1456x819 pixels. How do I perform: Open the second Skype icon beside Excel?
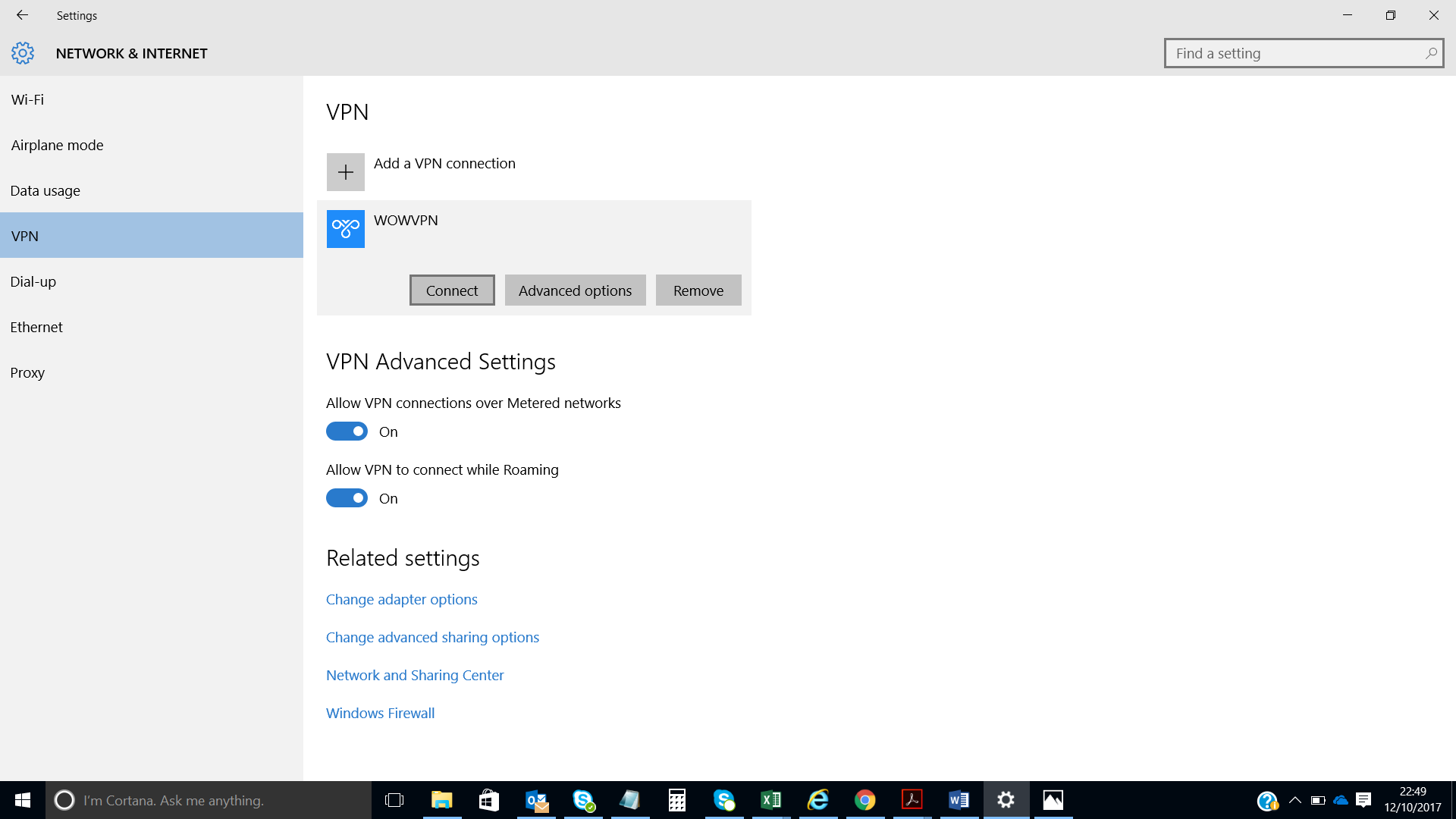click(724, 800)
